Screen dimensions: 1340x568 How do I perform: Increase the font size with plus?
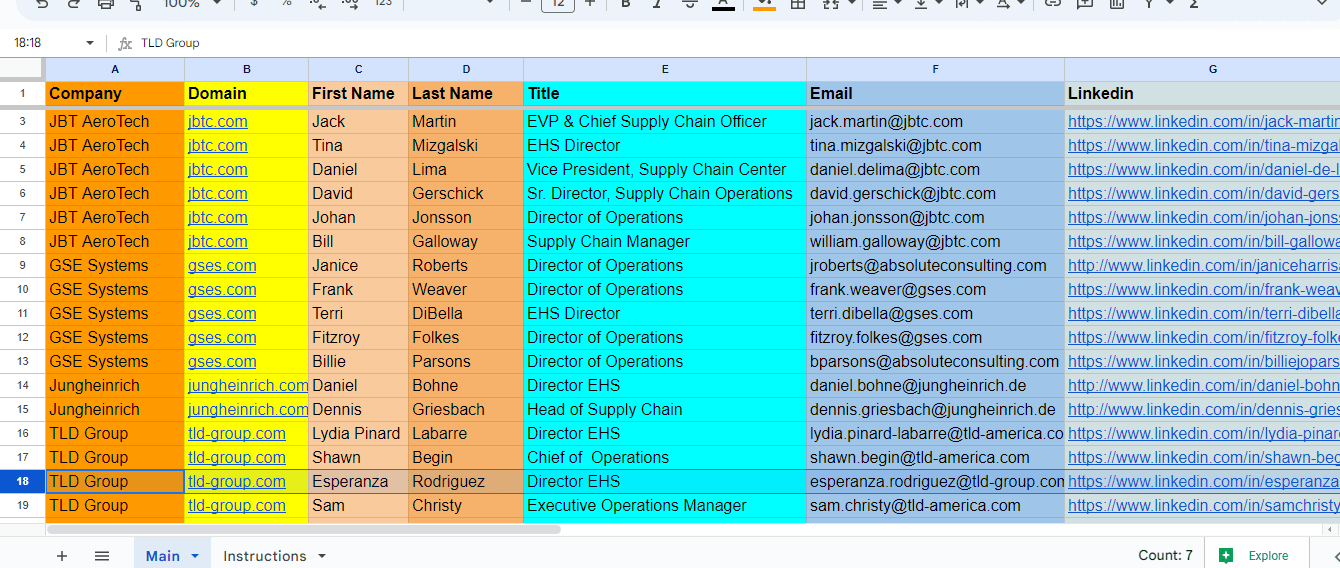click(x=590, y=4)
